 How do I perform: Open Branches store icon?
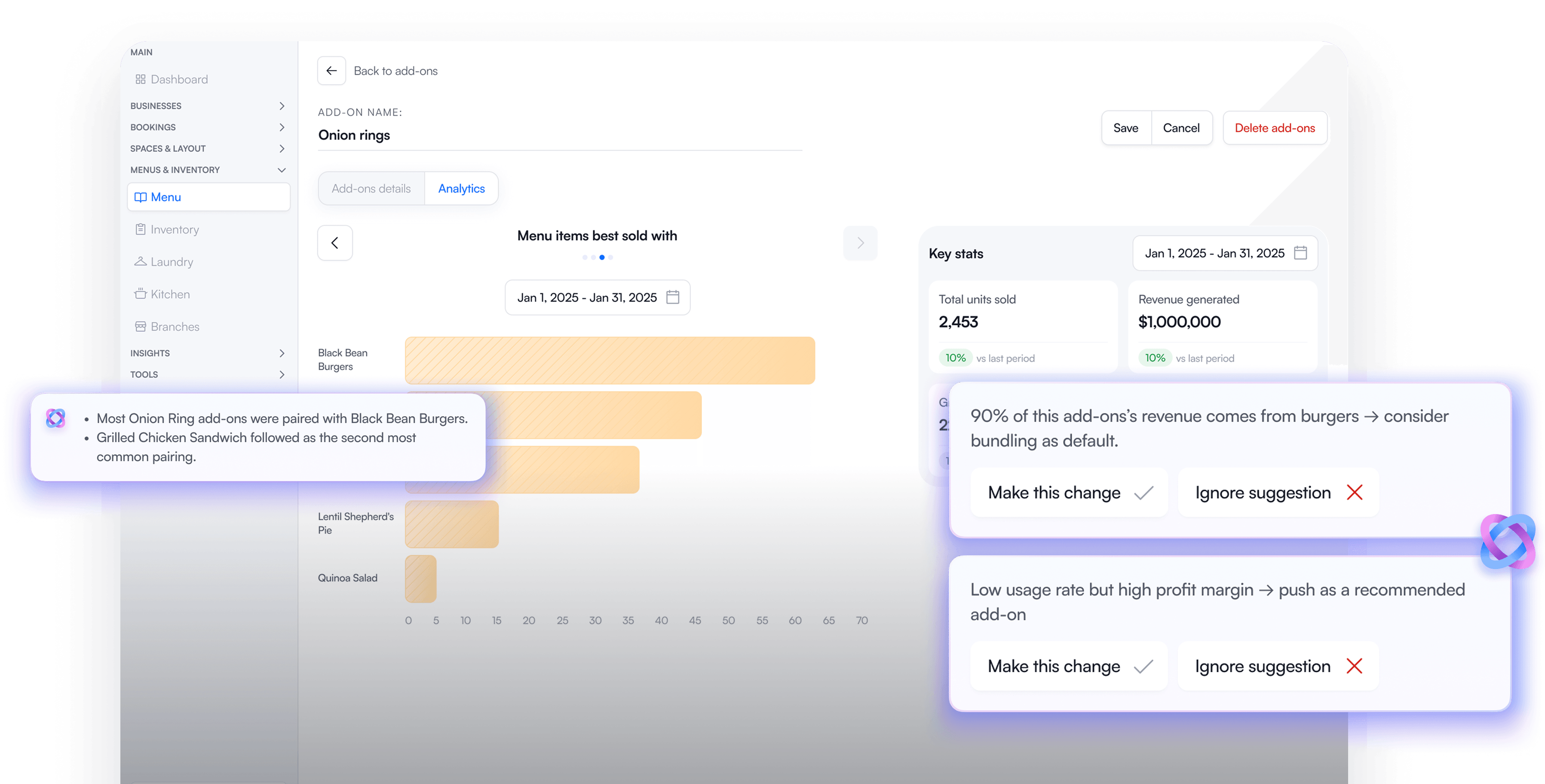tap(140, 326)
